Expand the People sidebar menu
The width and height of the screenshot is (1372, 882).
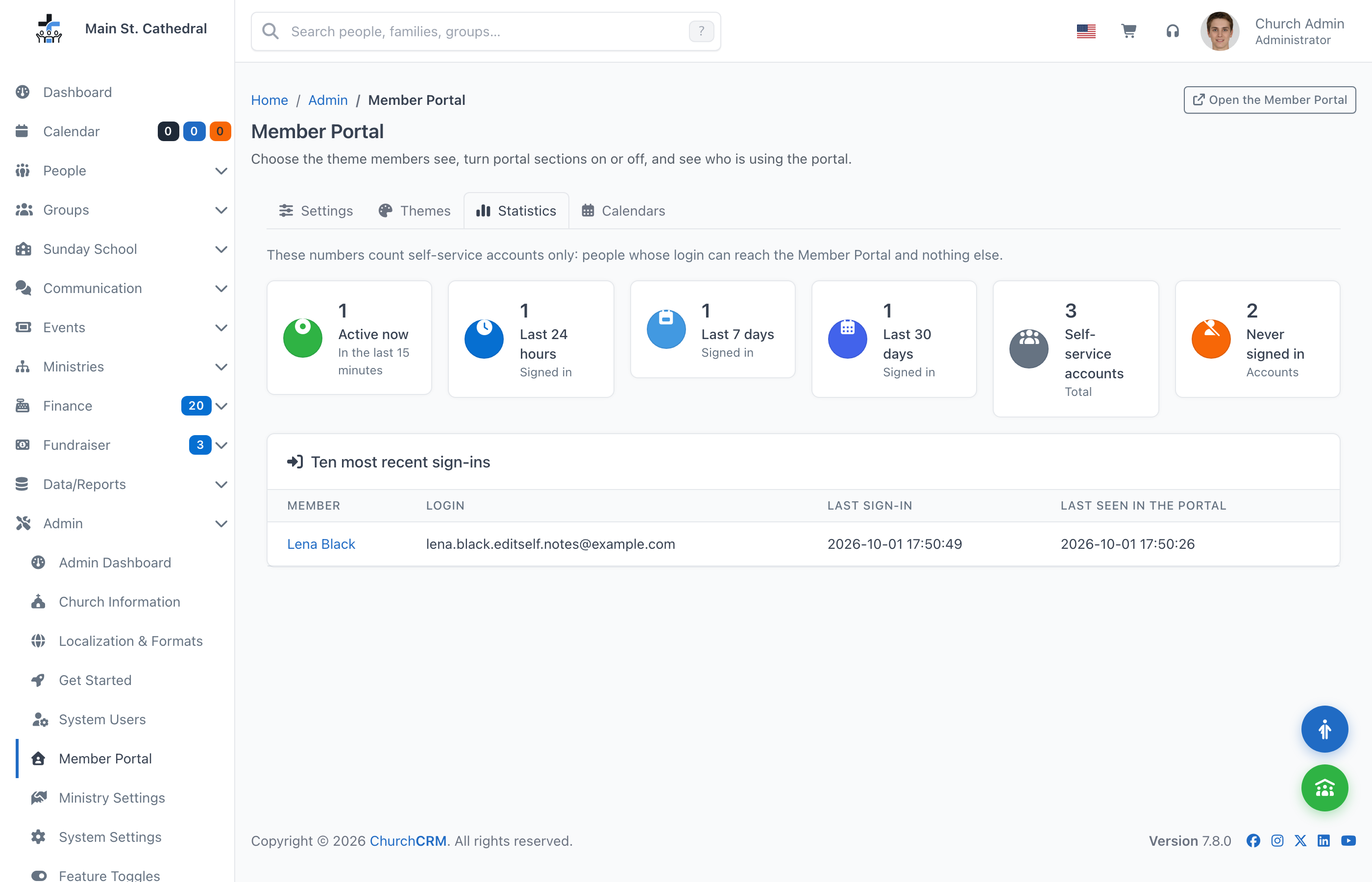point(118,171)
